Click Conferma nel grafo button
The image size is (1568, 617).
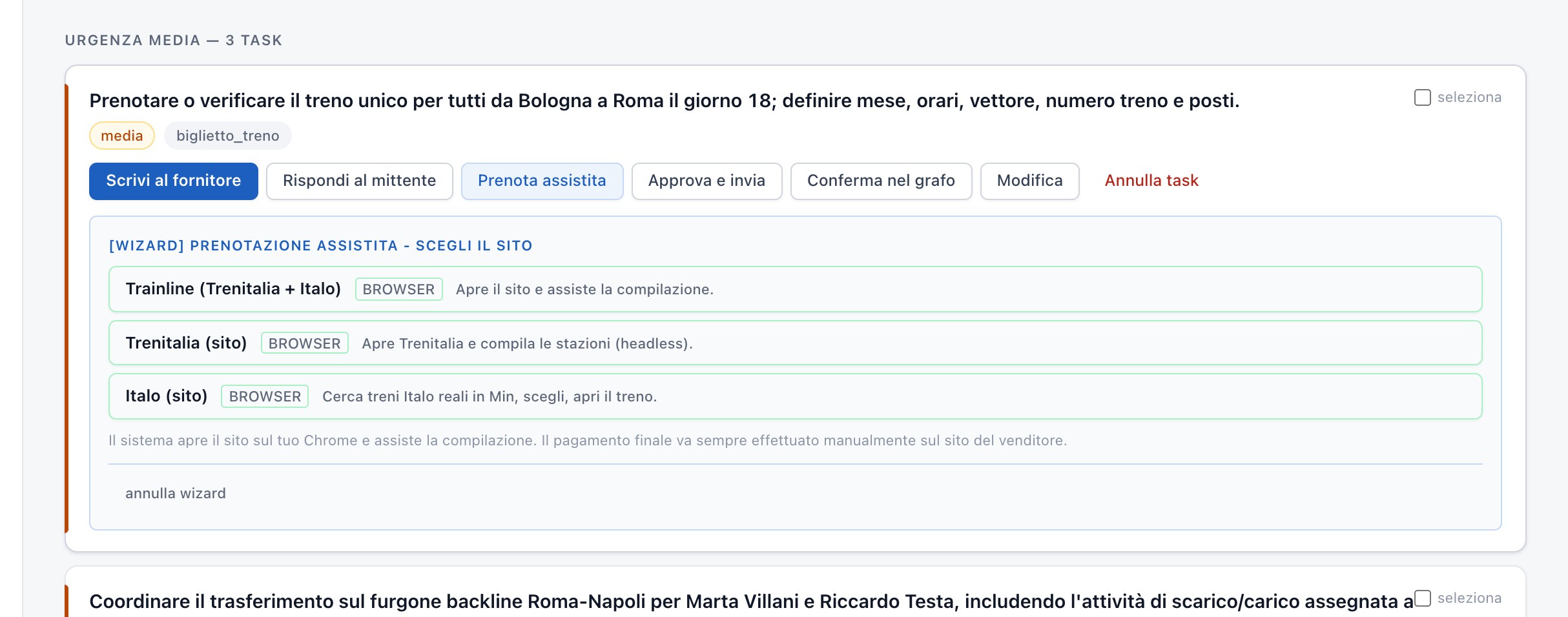tap(881, 181)
